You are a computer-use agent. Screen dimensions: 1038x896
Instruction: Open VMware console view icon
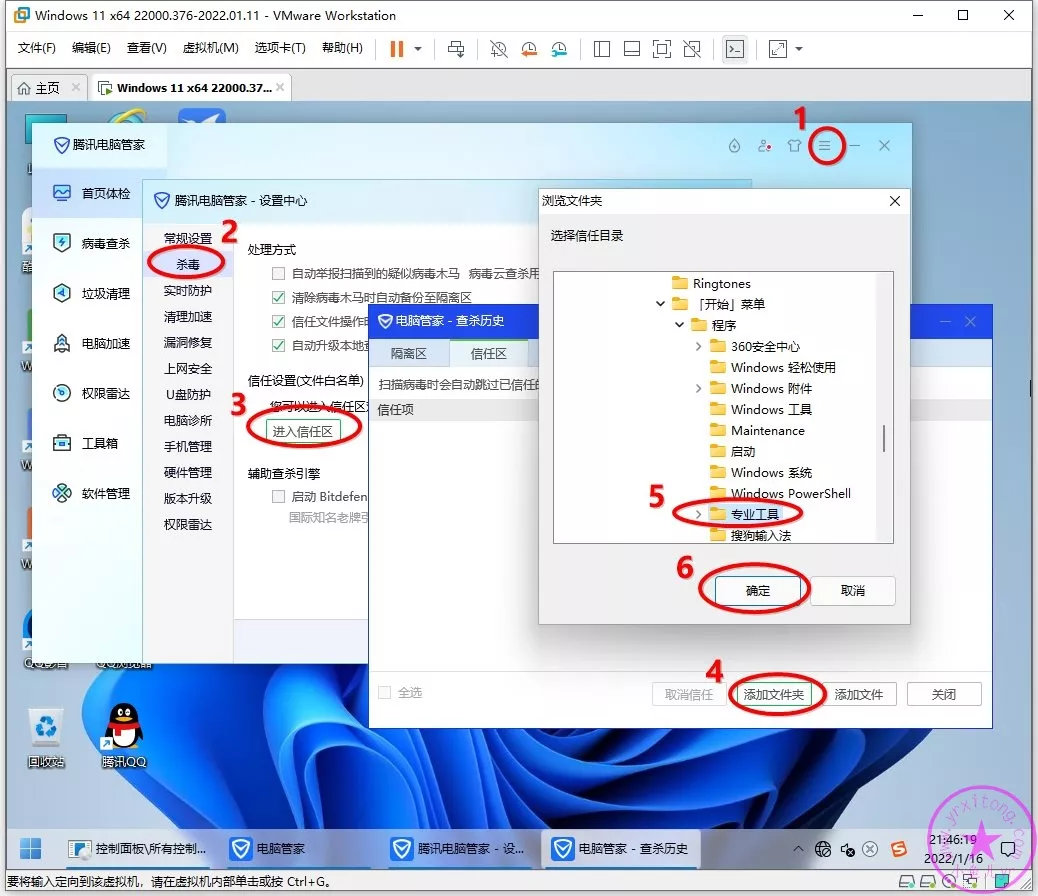(x=735, y=49)
